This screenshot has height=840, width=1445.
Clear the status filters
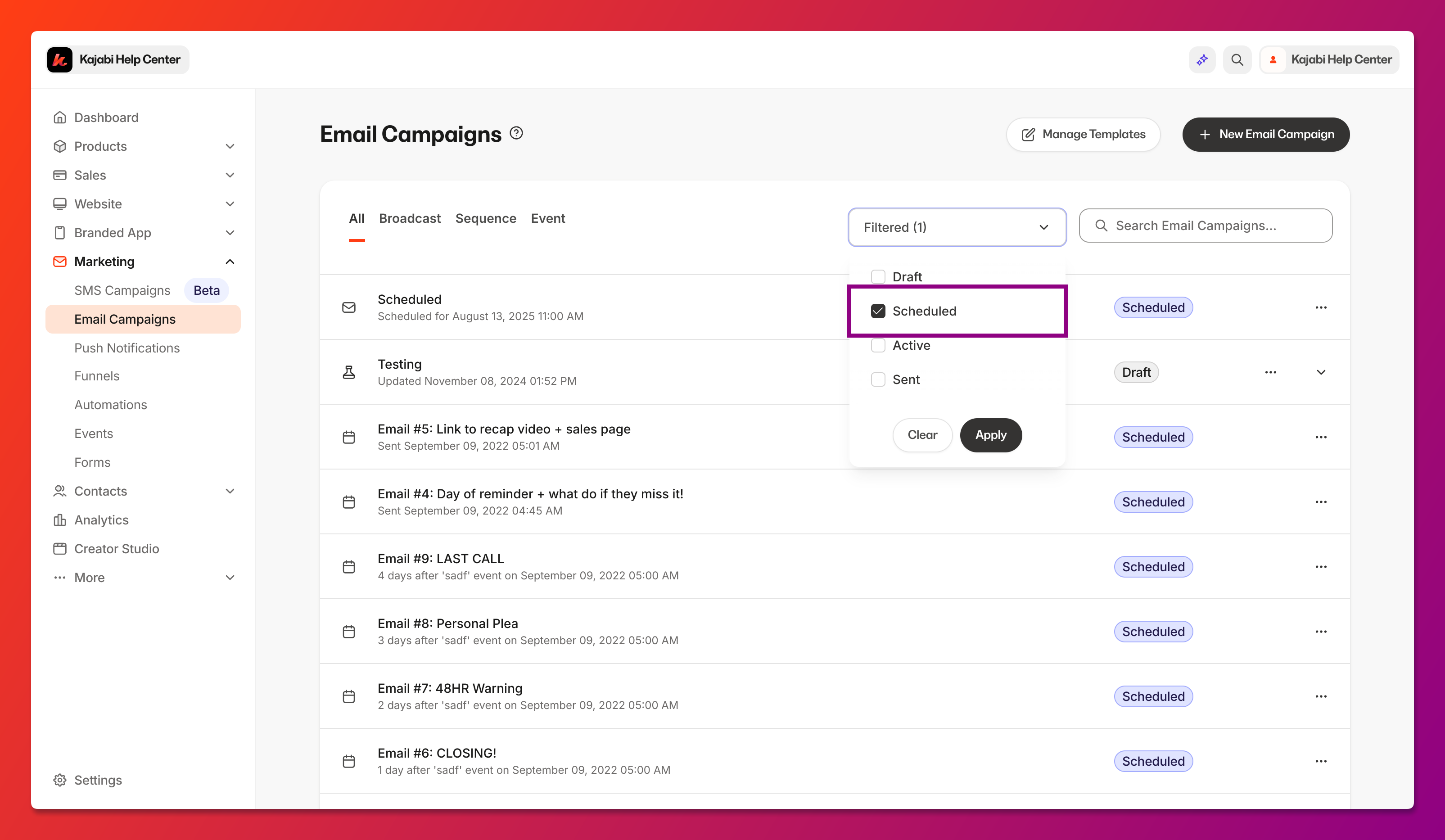tap(922, 434)
